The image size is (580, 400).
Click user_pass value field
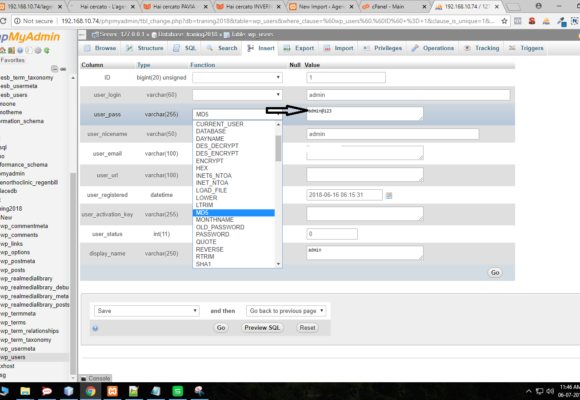pos(365,114)
